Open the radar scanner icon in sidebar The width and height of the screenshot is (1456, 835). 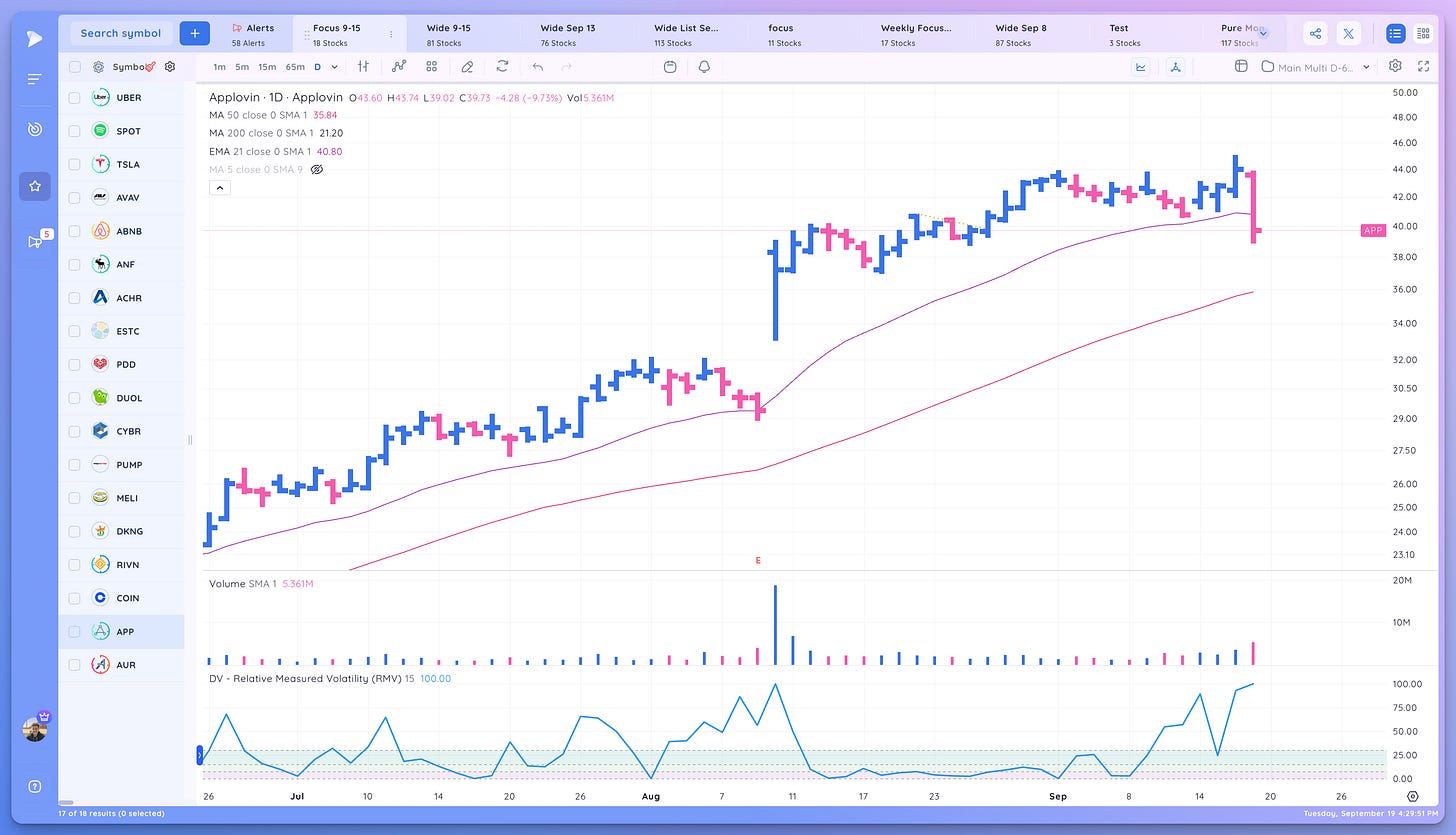pos(34,130)
